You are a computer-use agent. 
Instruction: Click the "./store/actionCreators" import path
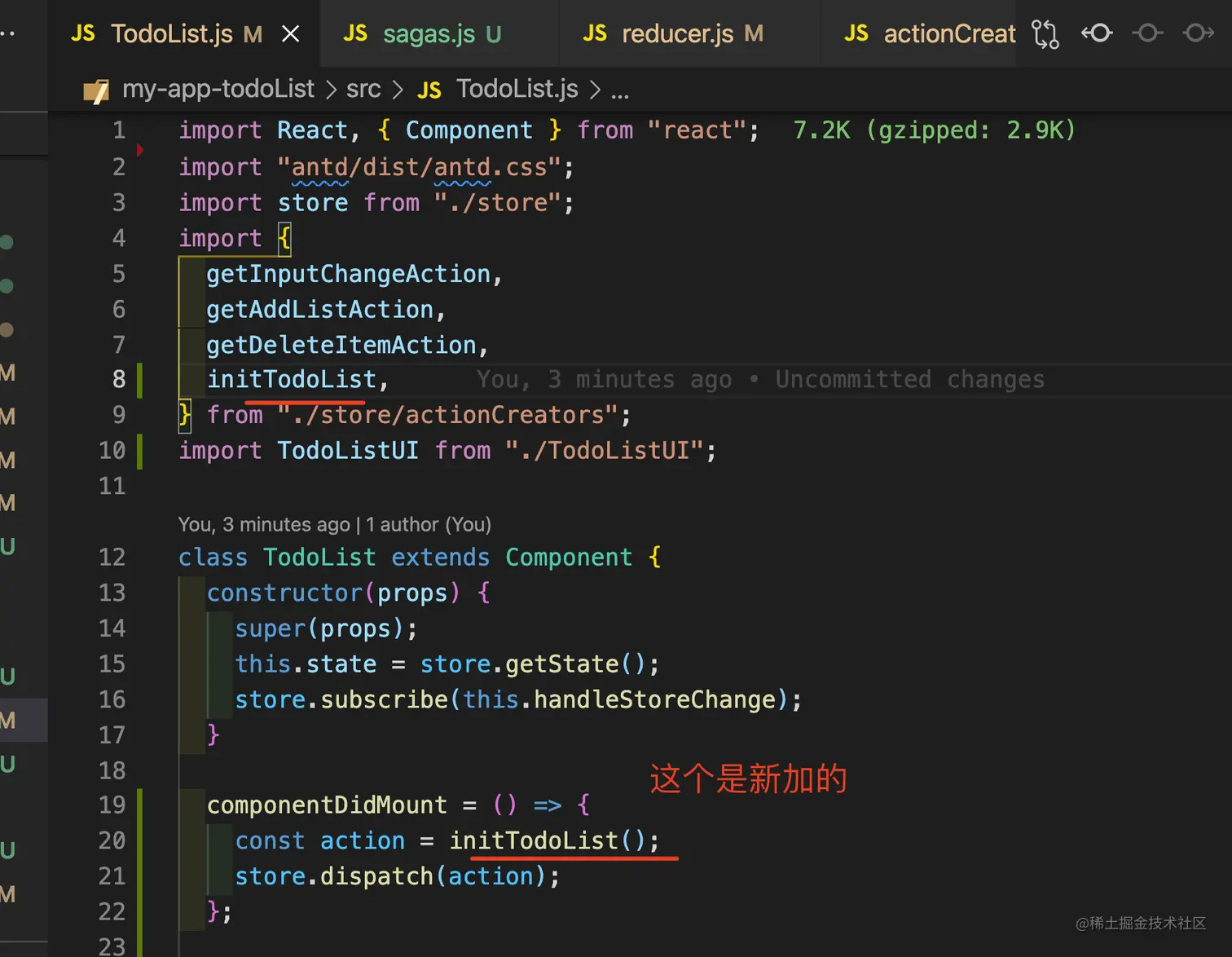(x=447, y=416)
